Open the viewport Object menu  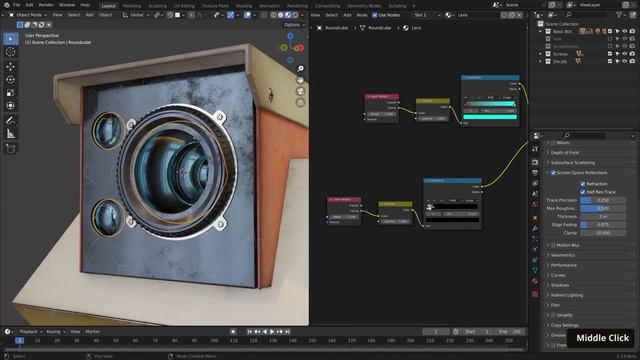click(105, 15)
